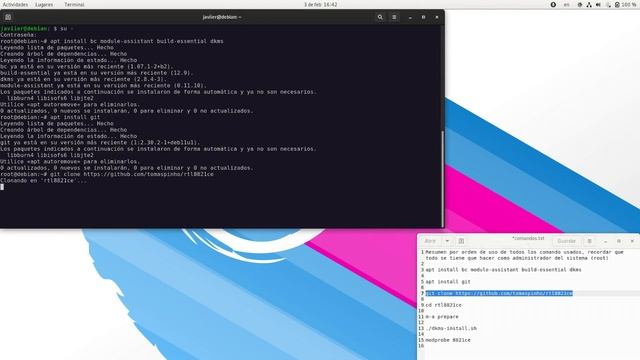640x360 pixels.
Task: Click 'm-a prepare' line in gedit
Action: (x=442, y=316)
